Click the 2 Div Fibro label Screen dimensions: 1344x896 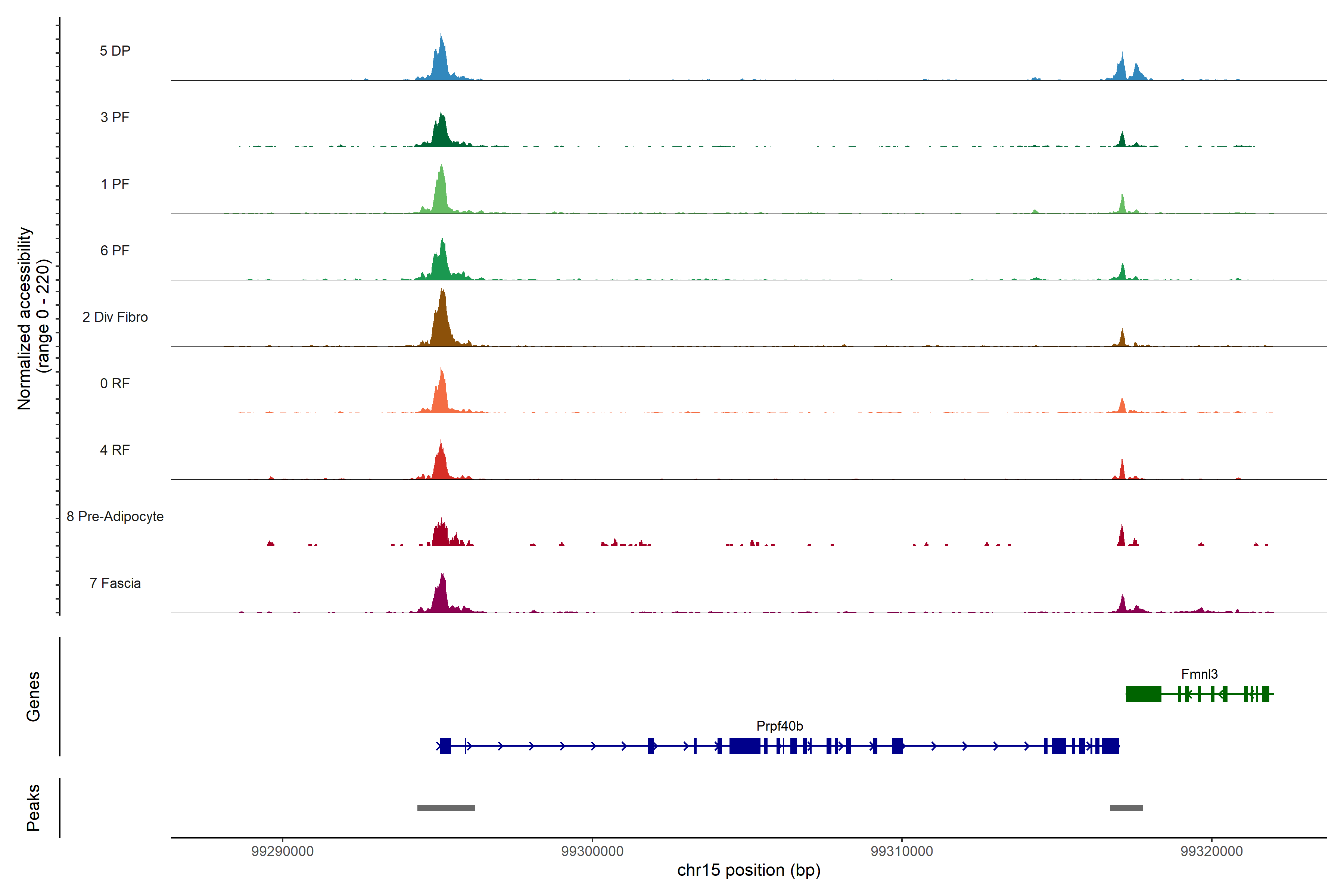tap(115, 317)
